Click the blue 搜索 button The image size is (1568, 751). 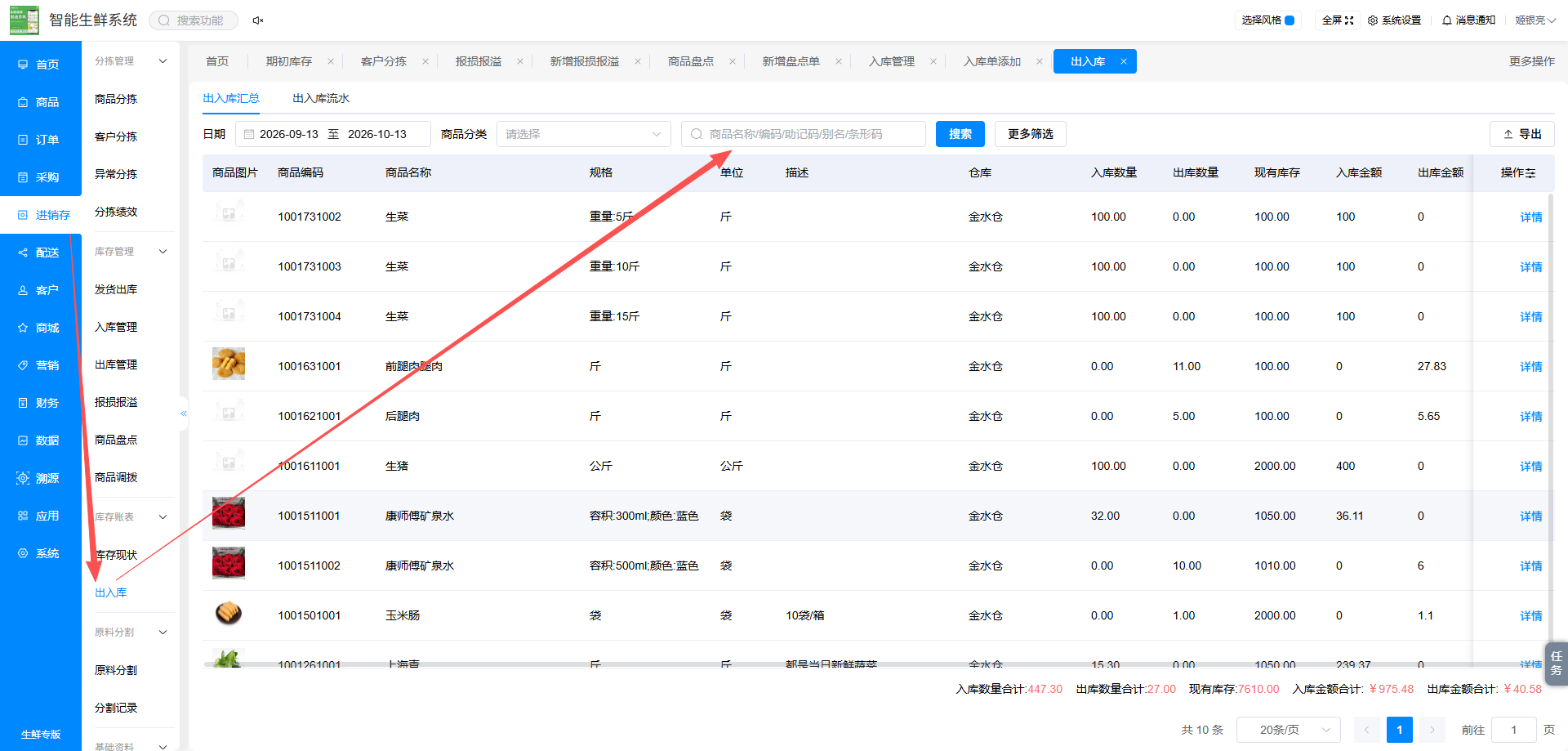pyautogui.click(x=960, y=134)
